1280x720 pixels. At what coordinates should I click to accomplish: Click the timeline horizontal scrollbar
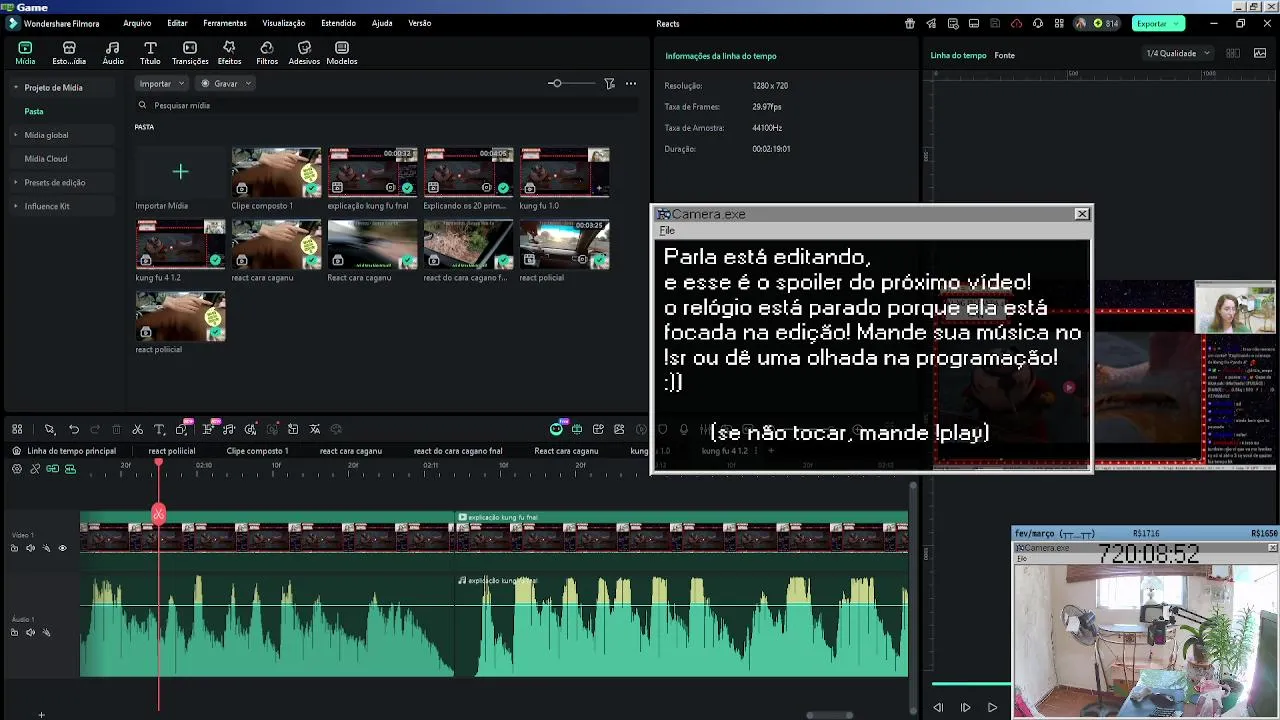(830, 715)
